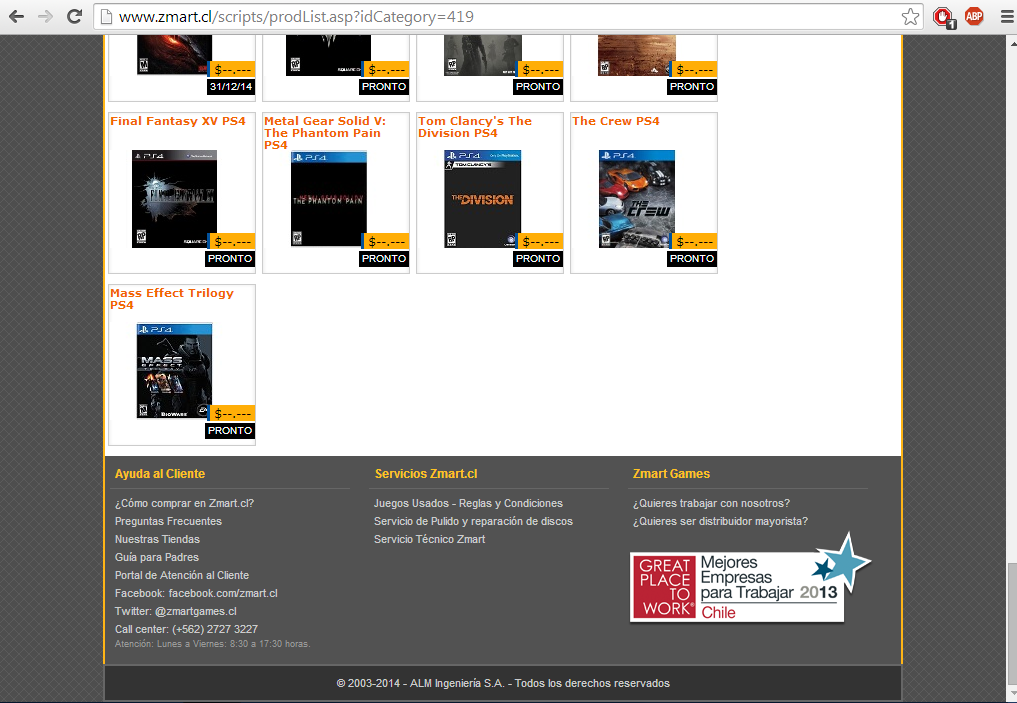Screen dimensions: 1017x703
Task: Click the 'Ayuda al Cliente' footer heading
Action: pyautogui.click(x=160, y=474)
